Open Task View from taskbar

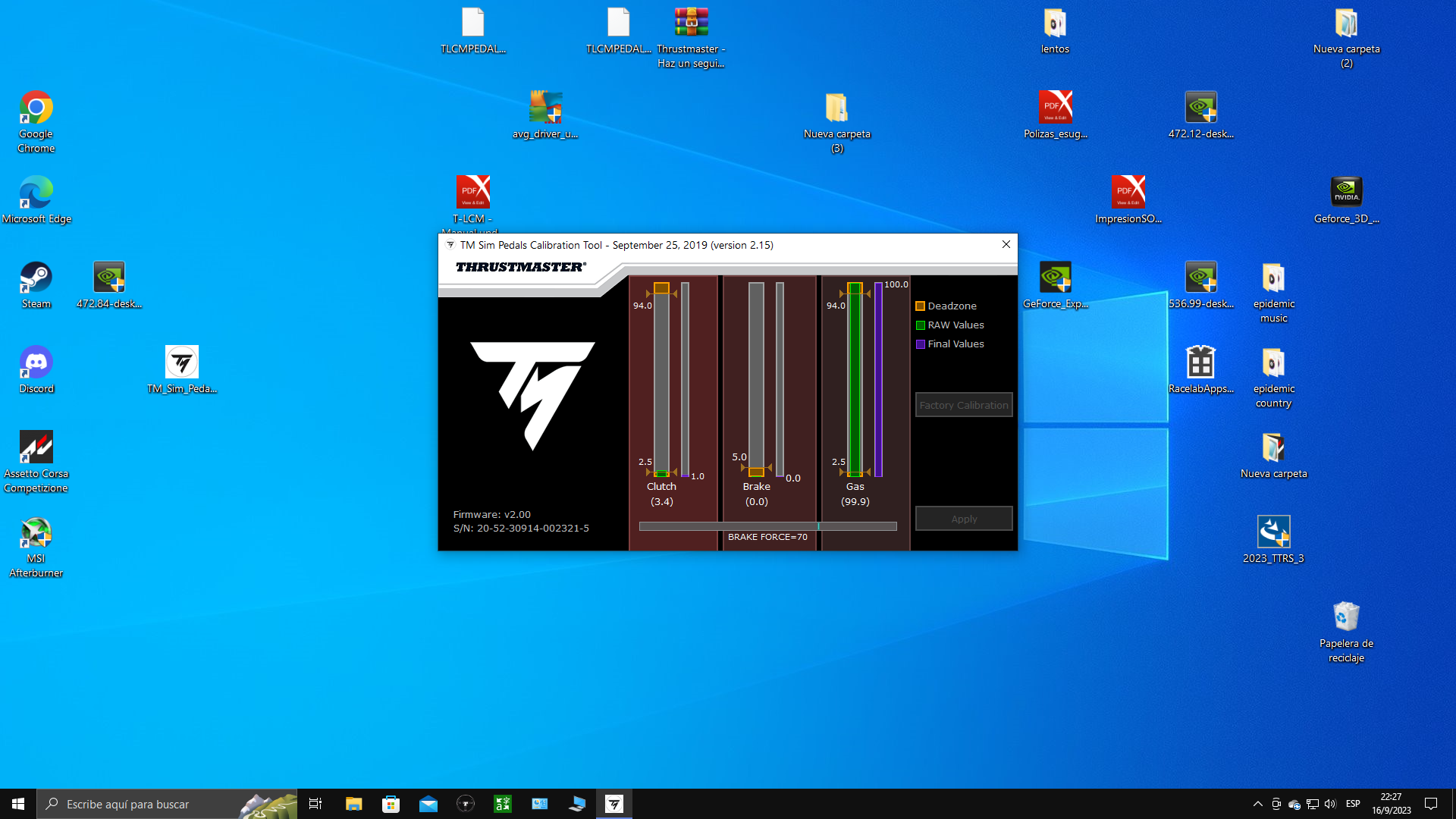click(315, 804)
